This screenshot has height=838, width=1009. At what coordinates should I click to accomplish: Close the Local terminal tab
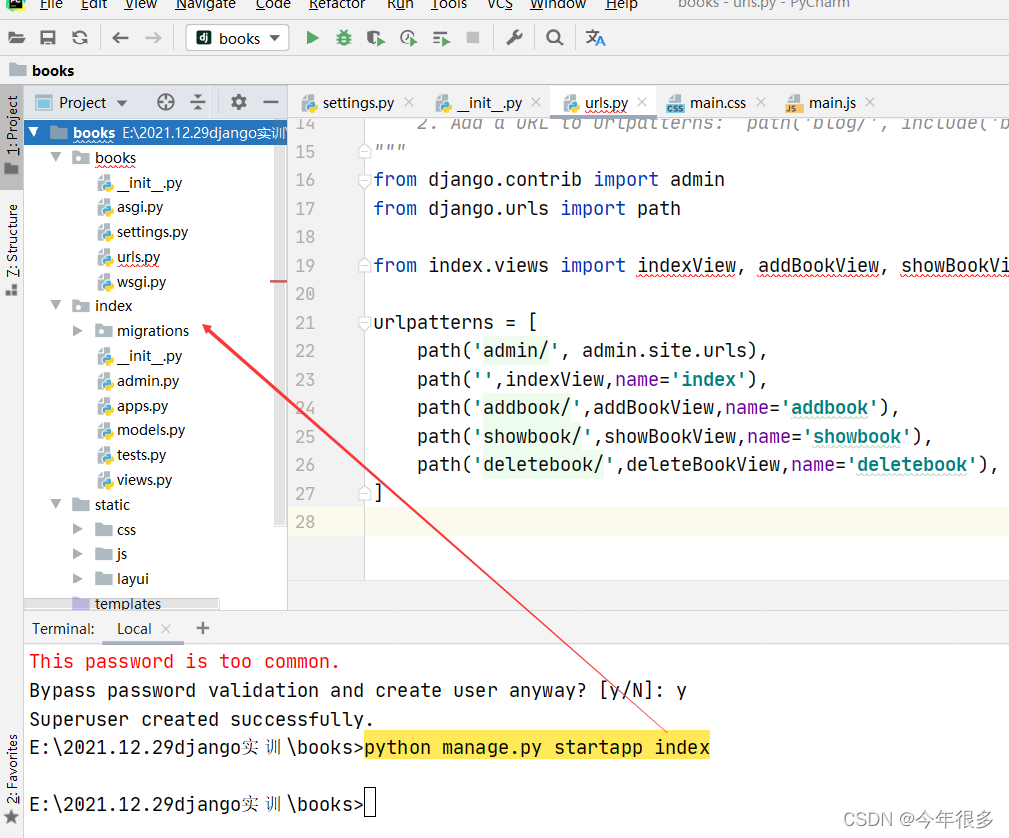pos(165,629)
